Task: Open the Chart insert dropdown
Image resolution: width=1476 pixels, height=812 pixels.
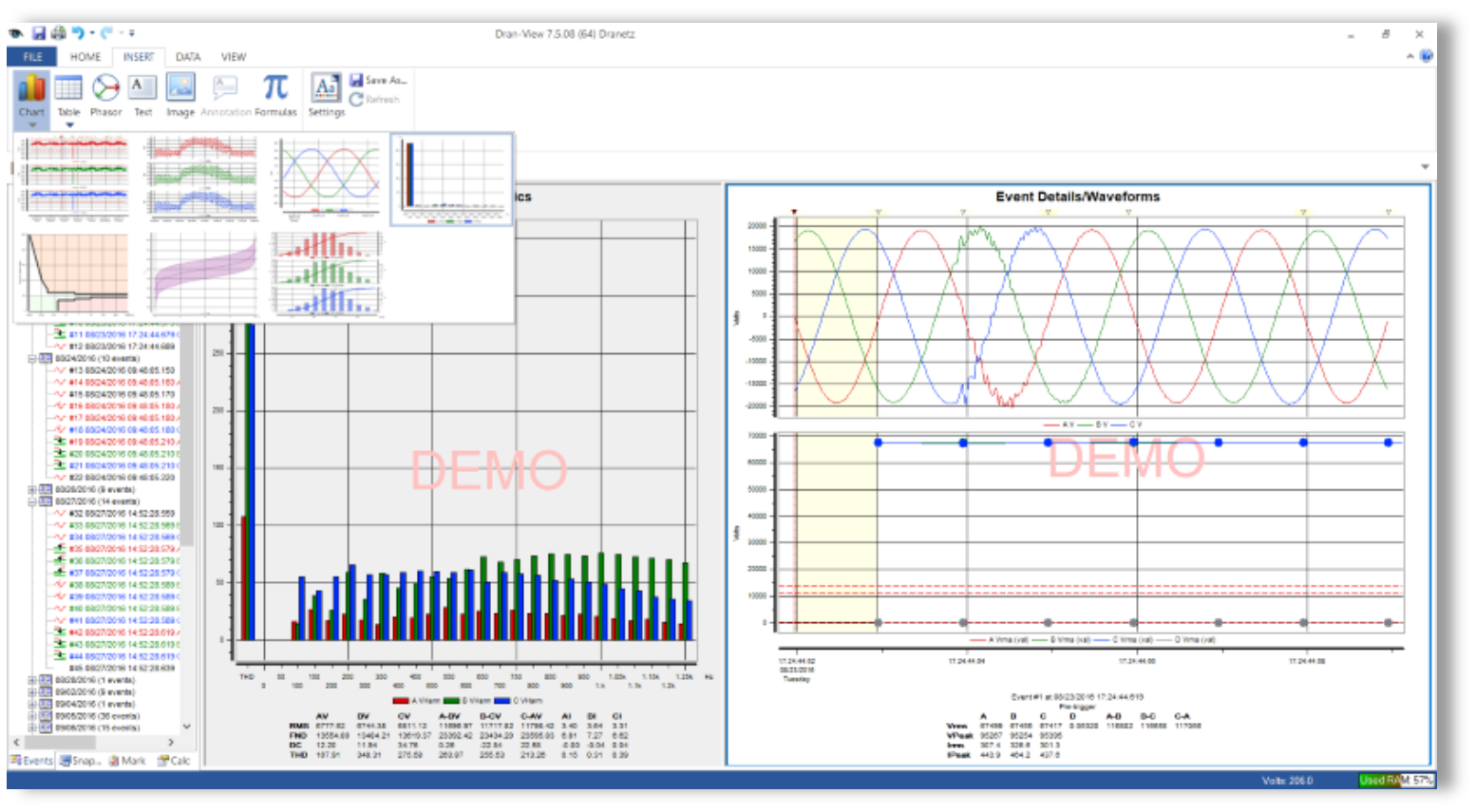Action: pyautogui.click(x=31, y=123)
